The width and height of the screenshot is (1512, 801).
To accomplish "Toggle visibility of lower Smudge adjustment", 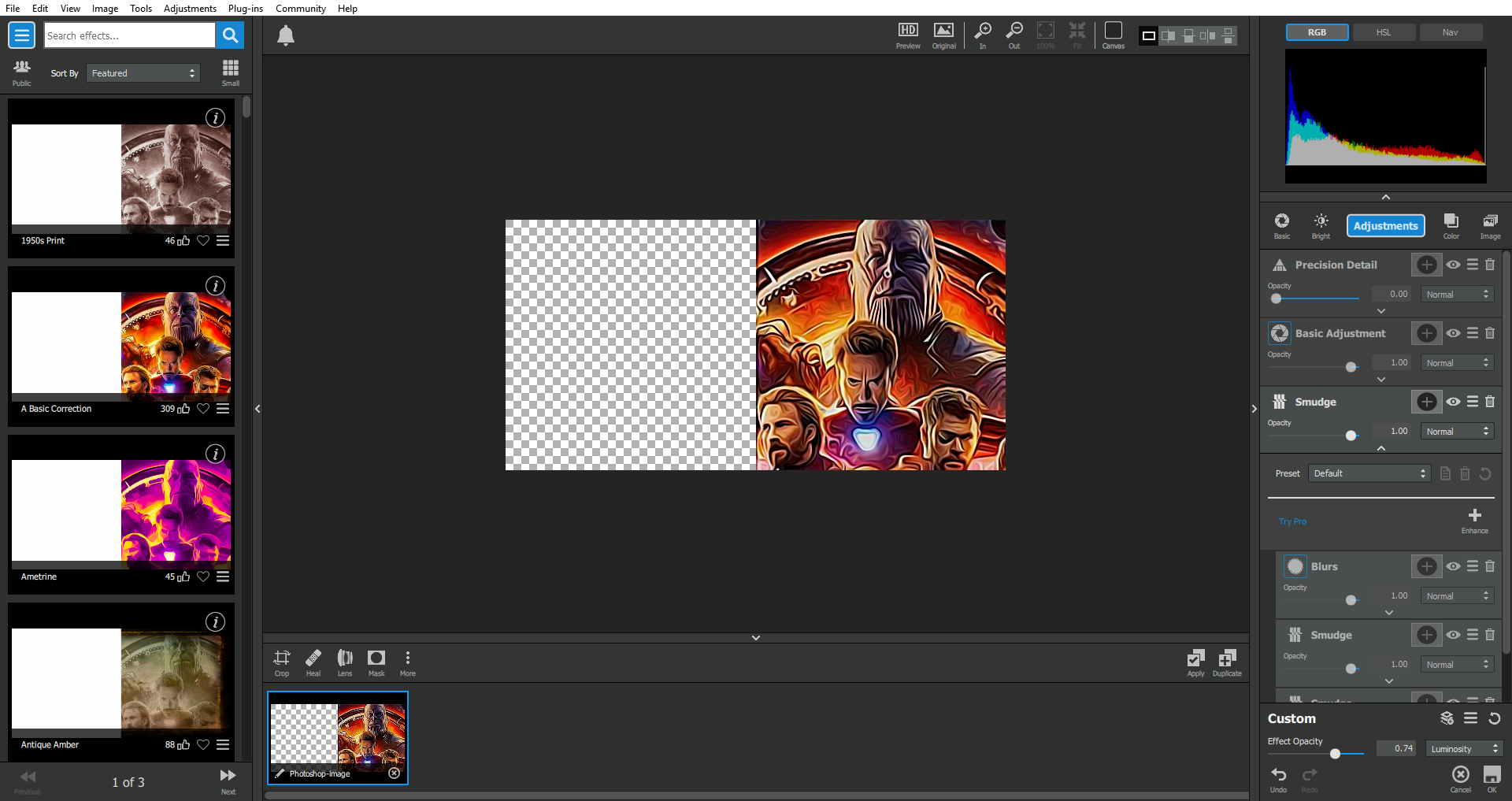I will point(1454,635).
